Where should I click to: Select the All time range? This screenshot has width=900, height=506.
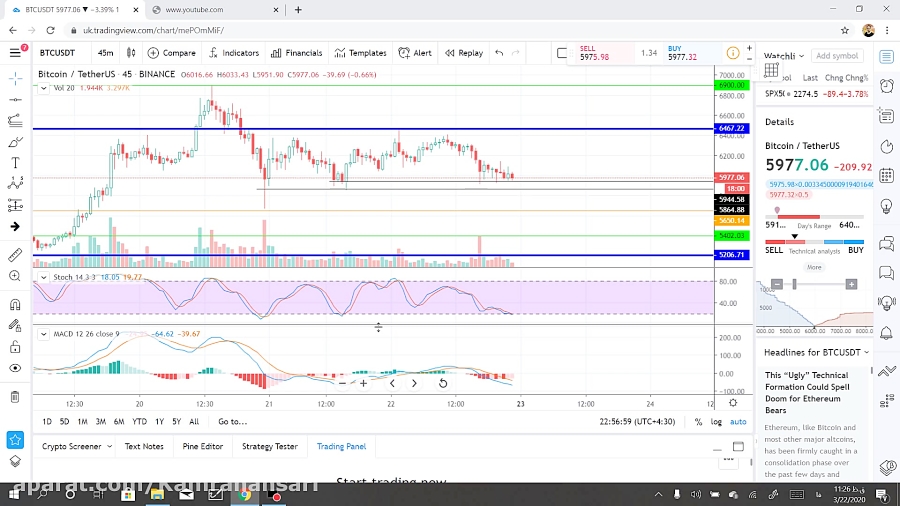coord(194,422)
